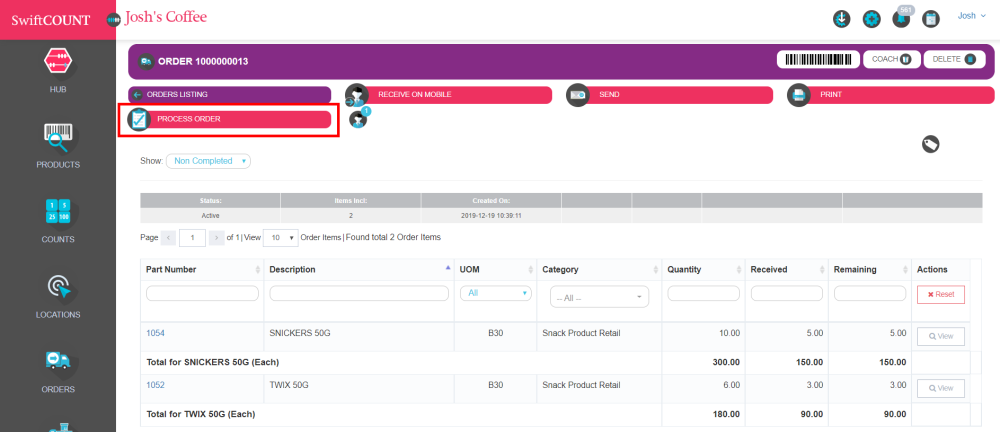Go to Products in the sidebar
The width and height of the screenshot is (1000, 432).
coord(58,144)
